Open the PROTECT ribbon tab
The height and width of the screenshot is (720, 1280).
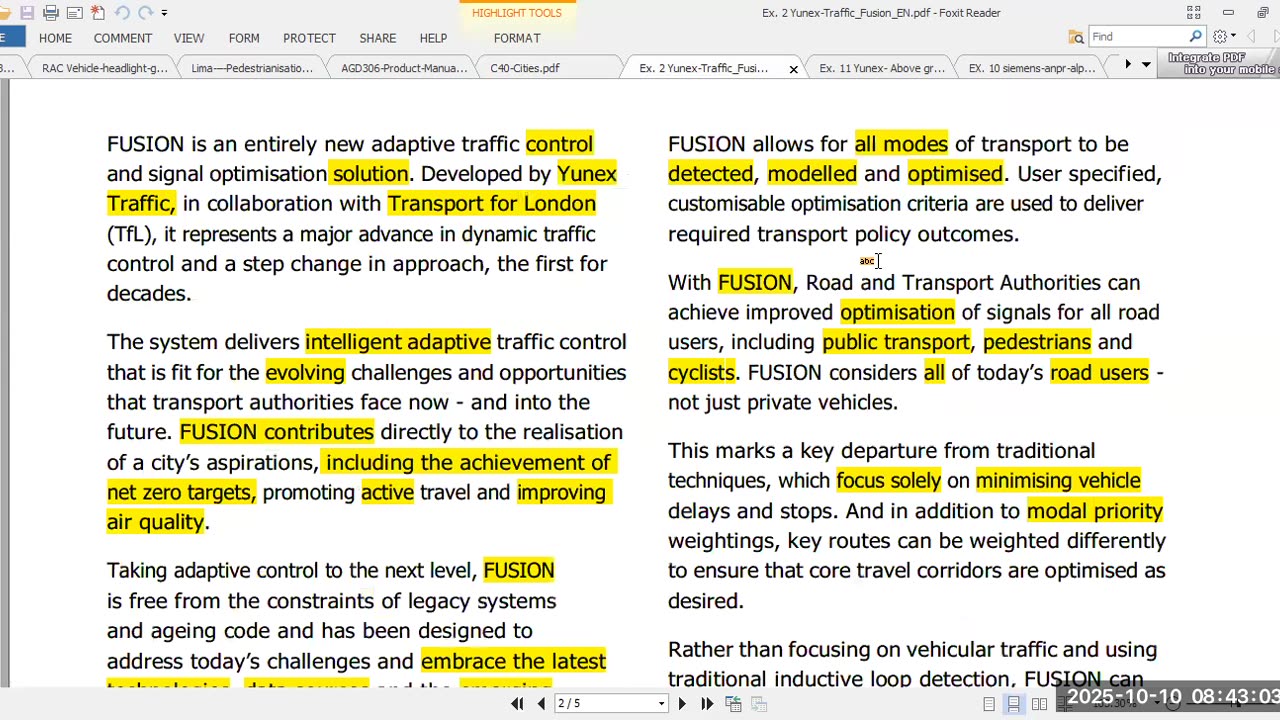click(309, 38)
